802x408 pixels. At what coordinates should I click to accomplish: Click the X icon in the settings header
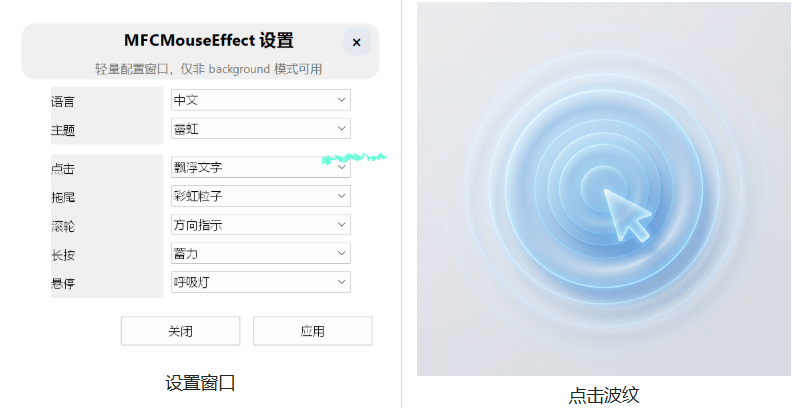click(357, 42)
